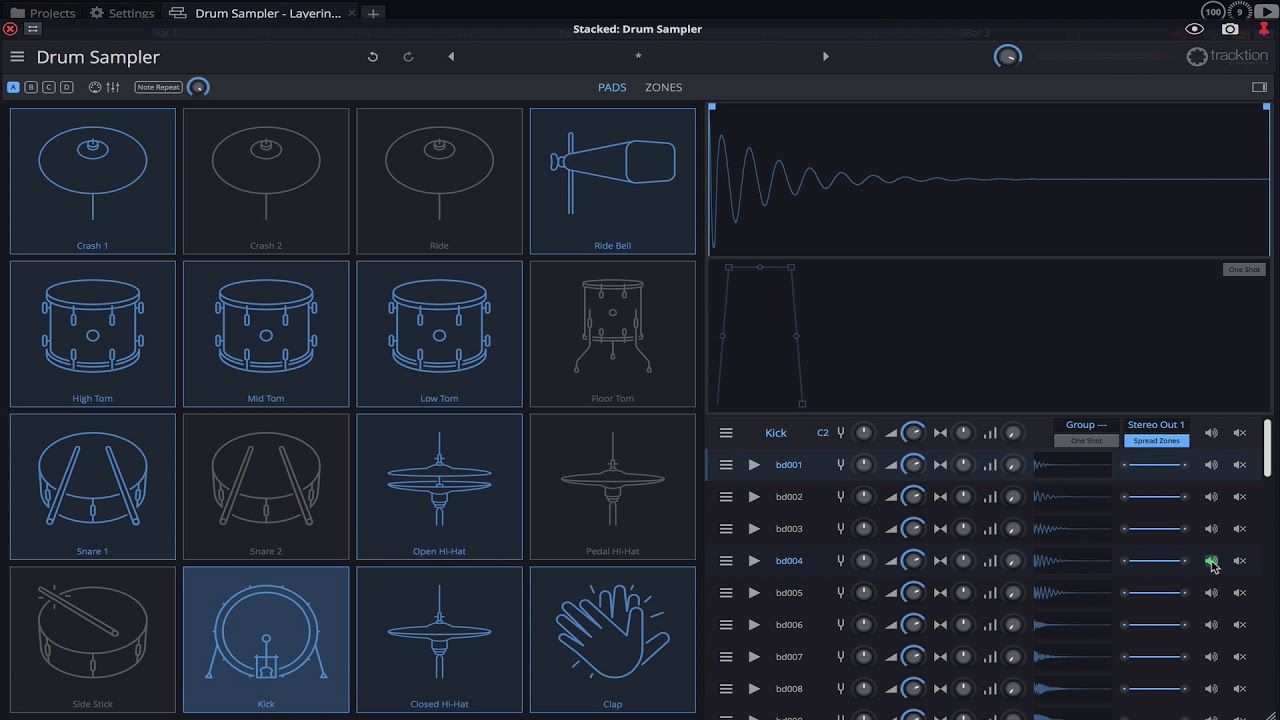Open the MIDI settings icon
1280x720 pixels.
[95, 87]
